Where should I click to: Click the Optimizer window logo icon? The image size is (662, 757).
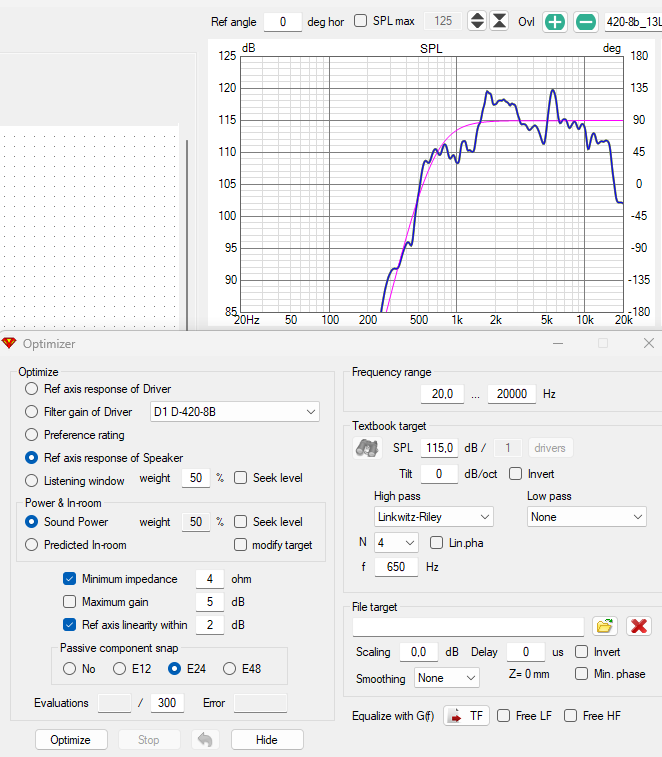(x=9, y=343)
